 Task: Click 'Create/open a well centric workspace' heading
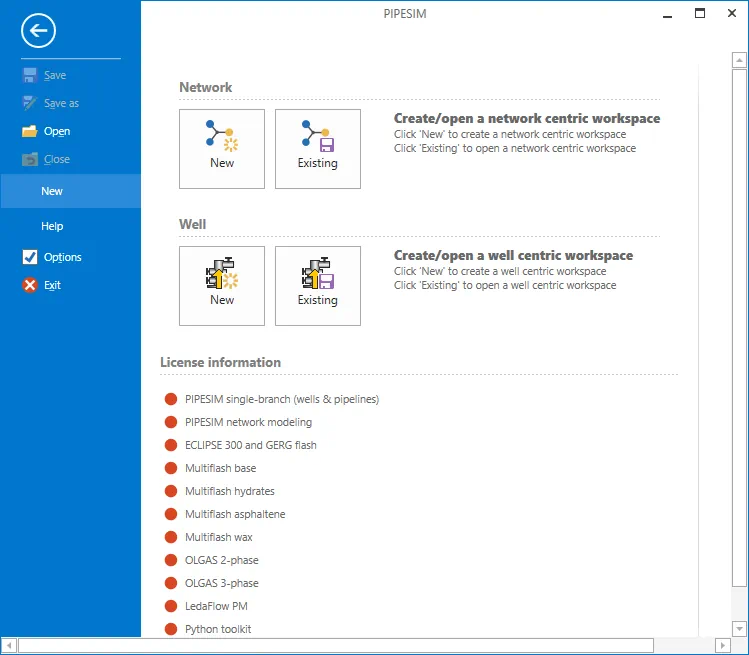click(x=514, y=255)
